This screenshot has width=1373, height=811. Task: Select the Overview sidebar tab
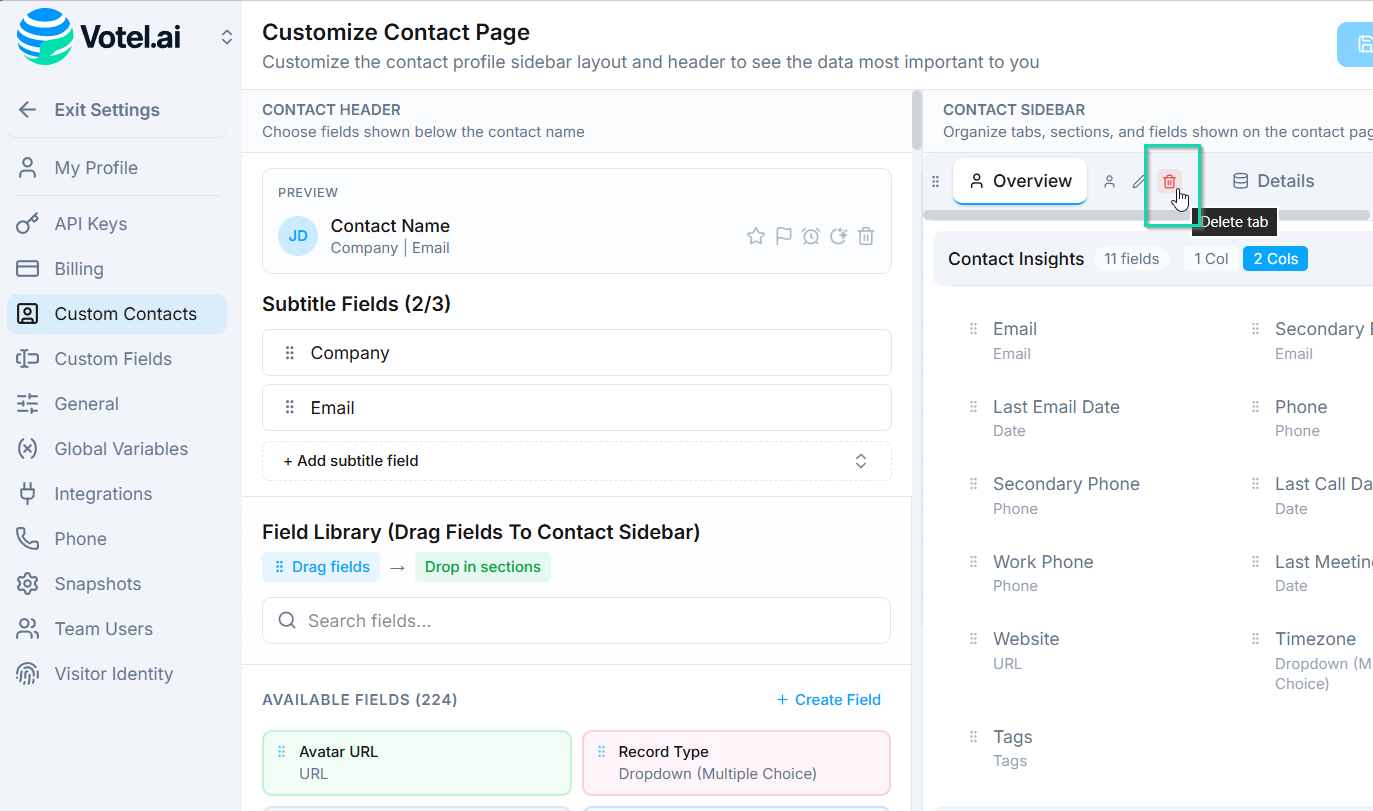[x=1020, y=181]
